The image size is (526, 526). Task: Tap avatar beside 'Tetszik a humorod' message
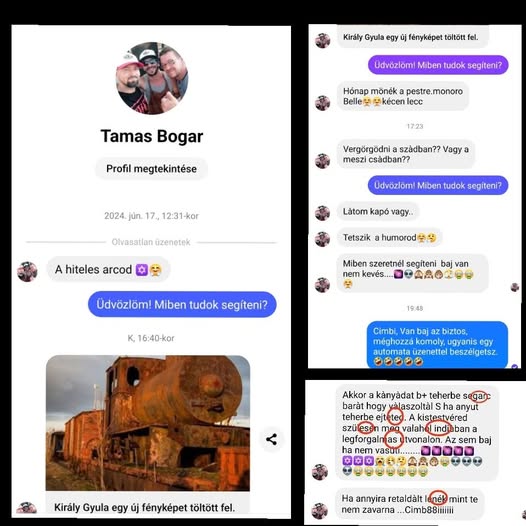(322, 239)
